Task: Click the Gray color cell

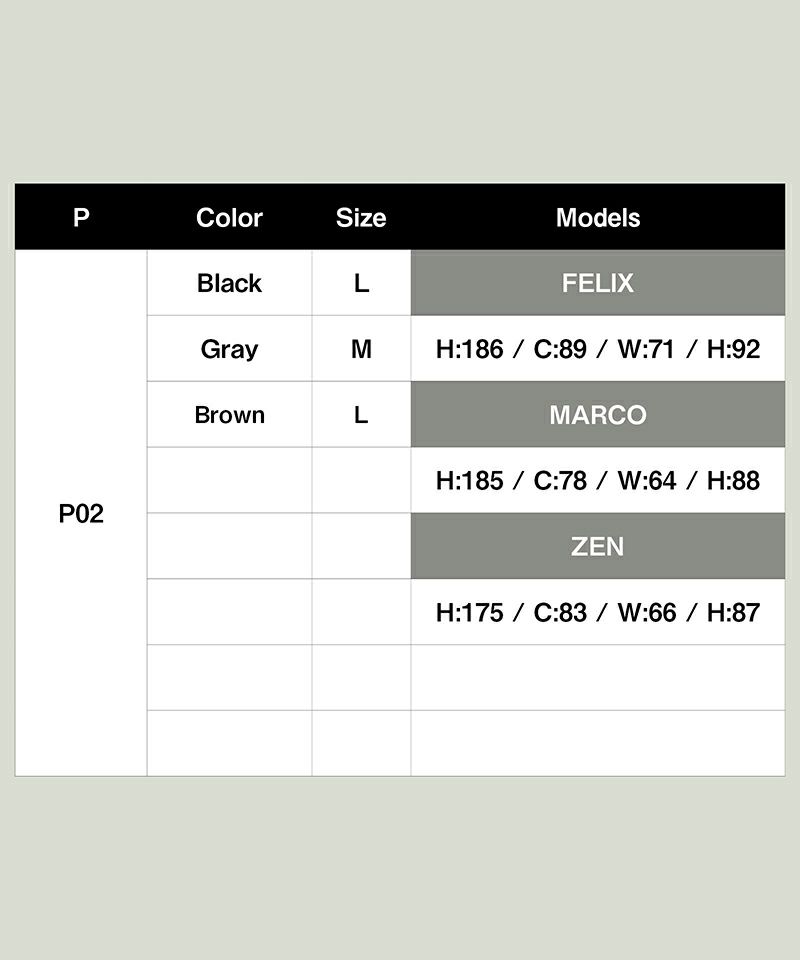Action: (x=229, y=349)
